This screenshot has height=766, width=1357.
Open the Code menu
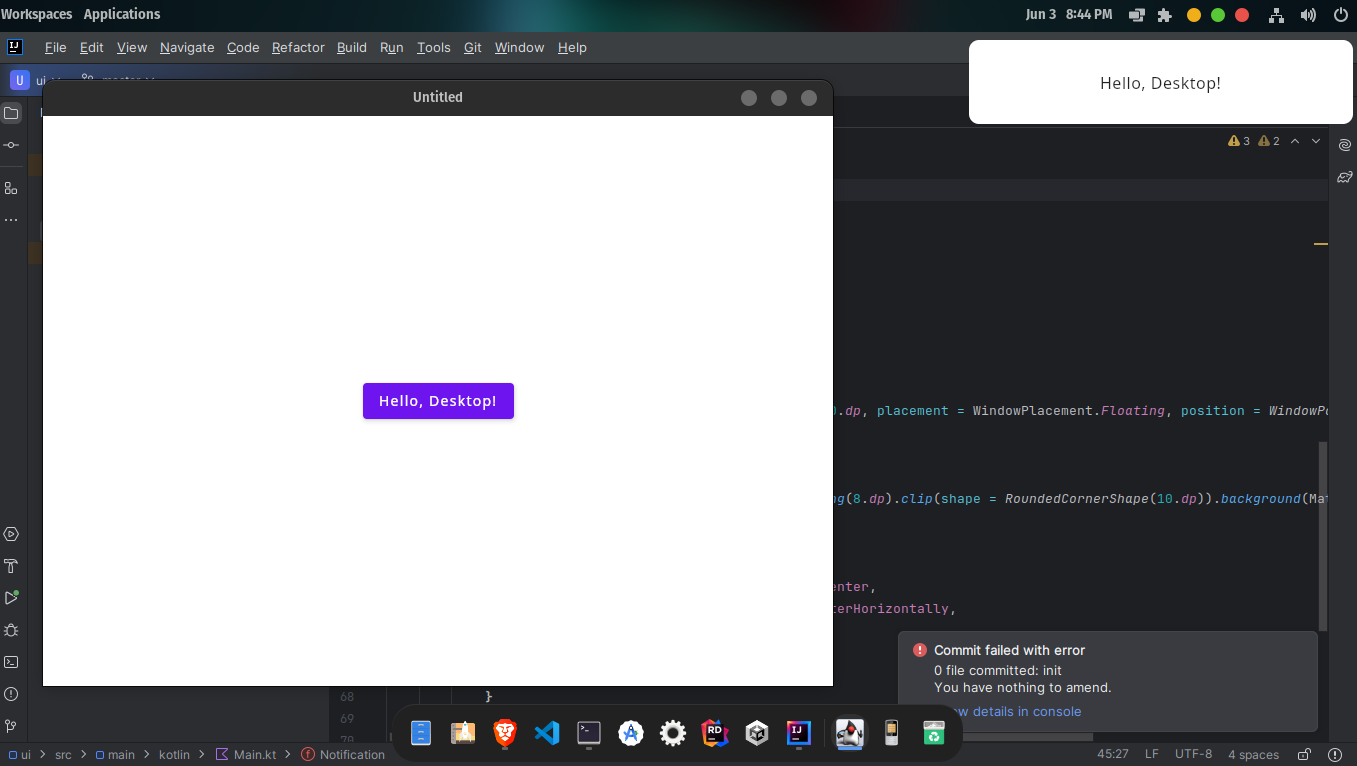[x=243, y=47]
